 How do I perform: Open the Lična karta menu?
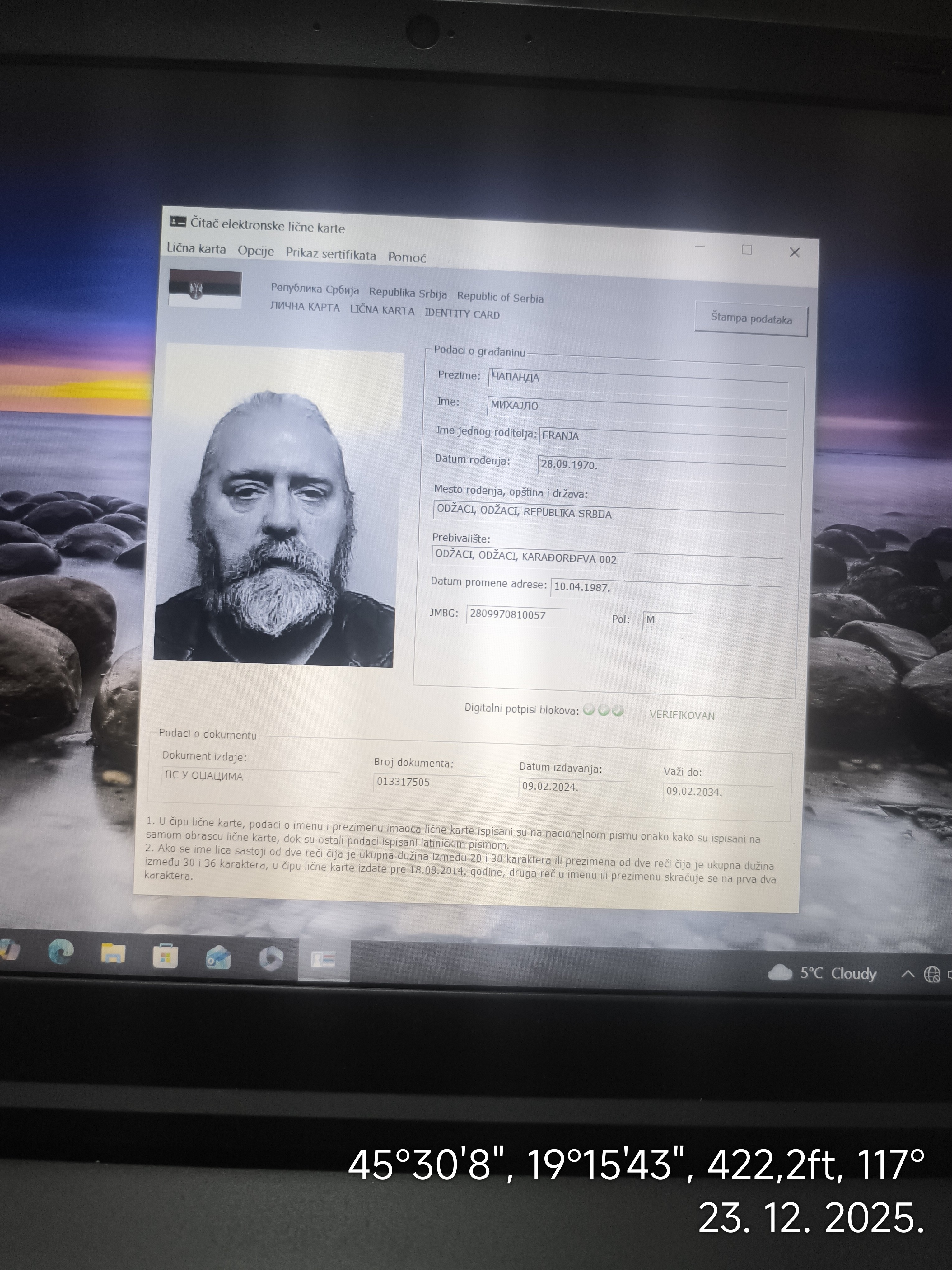click(196, 249)
